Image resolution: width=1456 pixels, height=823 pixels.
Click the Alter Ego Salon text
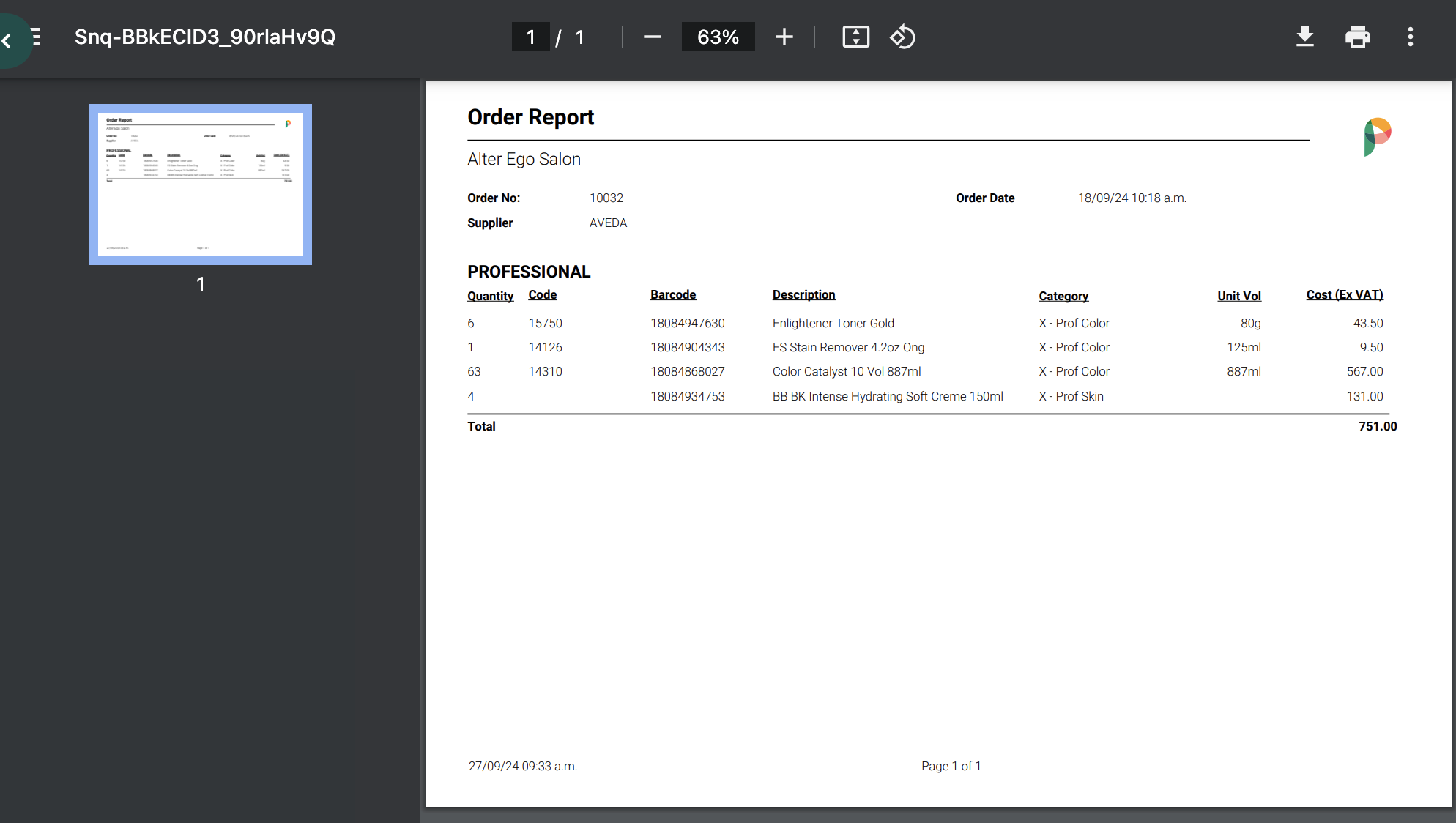524,159
